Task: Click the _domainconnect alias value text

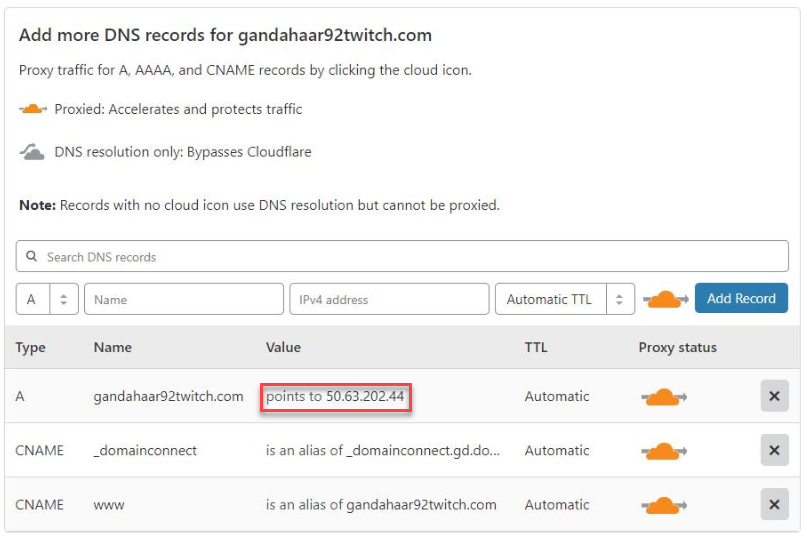Action: point(382,451)
